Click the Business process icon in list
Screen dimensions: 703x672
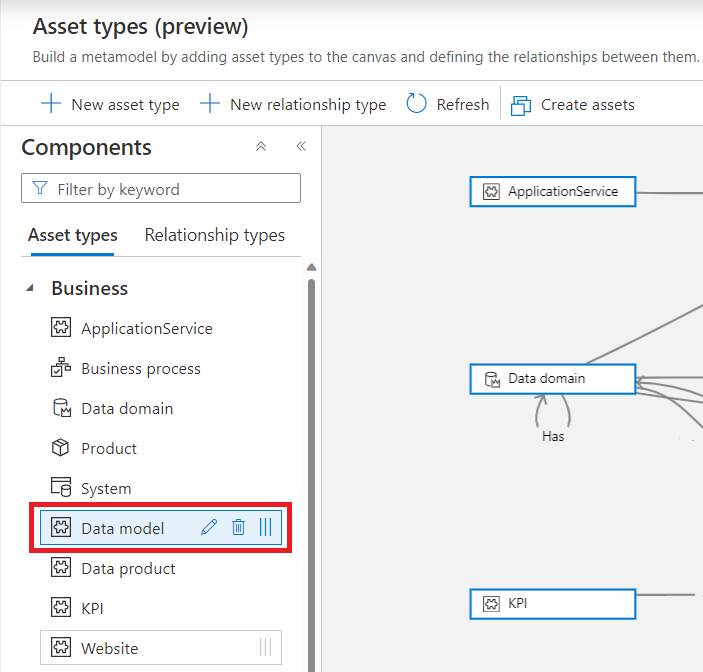click(61, 368)
